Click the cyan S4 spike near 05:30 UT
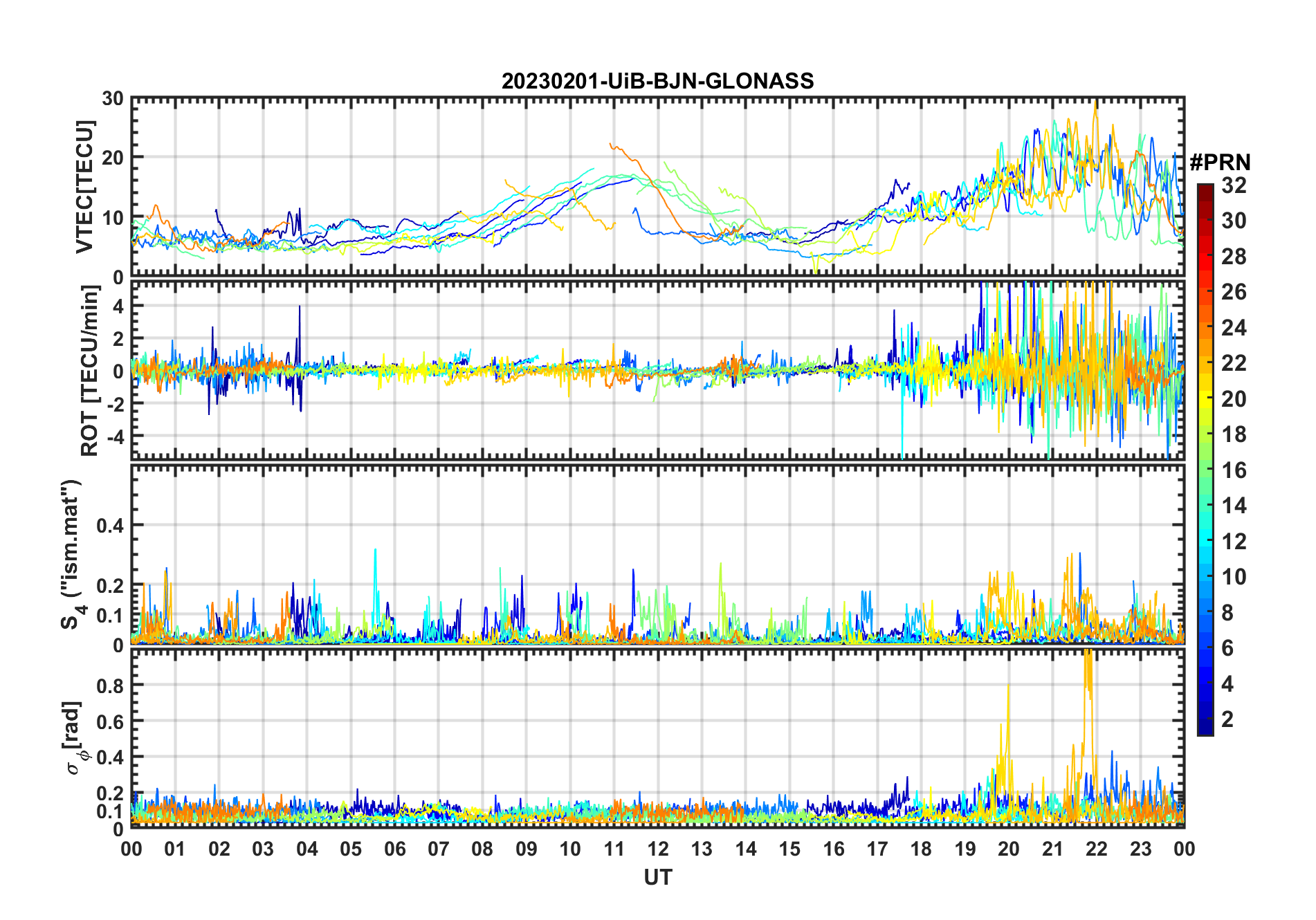Screen dimensions: 1316x920 pos(375,551)
